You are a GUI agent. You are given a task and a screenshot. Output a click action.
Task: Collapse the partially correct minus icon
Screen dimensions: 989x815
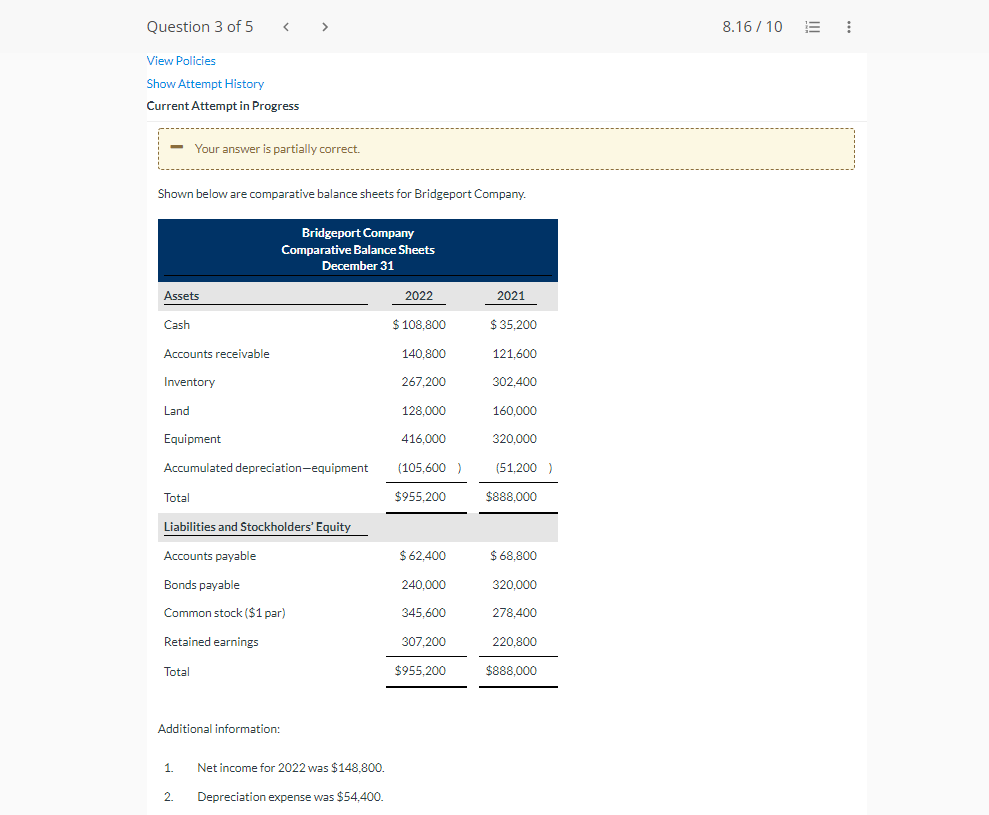[x=177, y=148]
